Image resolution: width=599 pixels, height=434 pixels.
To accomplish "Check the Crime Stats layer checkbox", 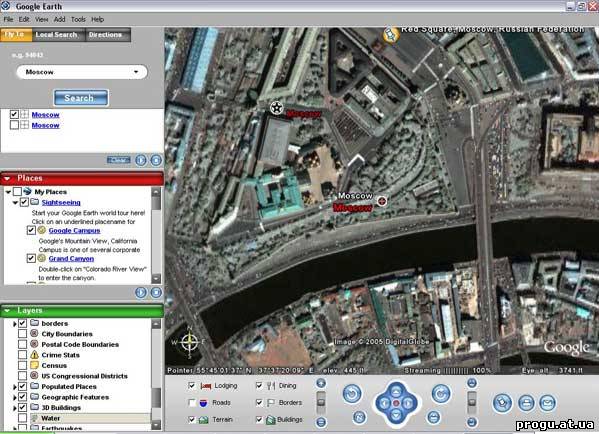I will tap(23, 355).
